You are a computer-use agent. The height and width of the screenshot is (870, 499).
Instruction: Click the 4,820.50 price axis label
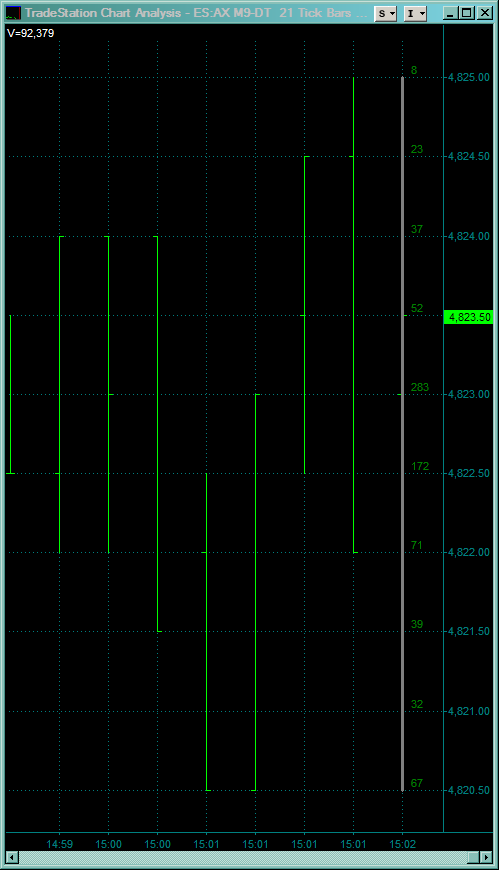(469, 790)
